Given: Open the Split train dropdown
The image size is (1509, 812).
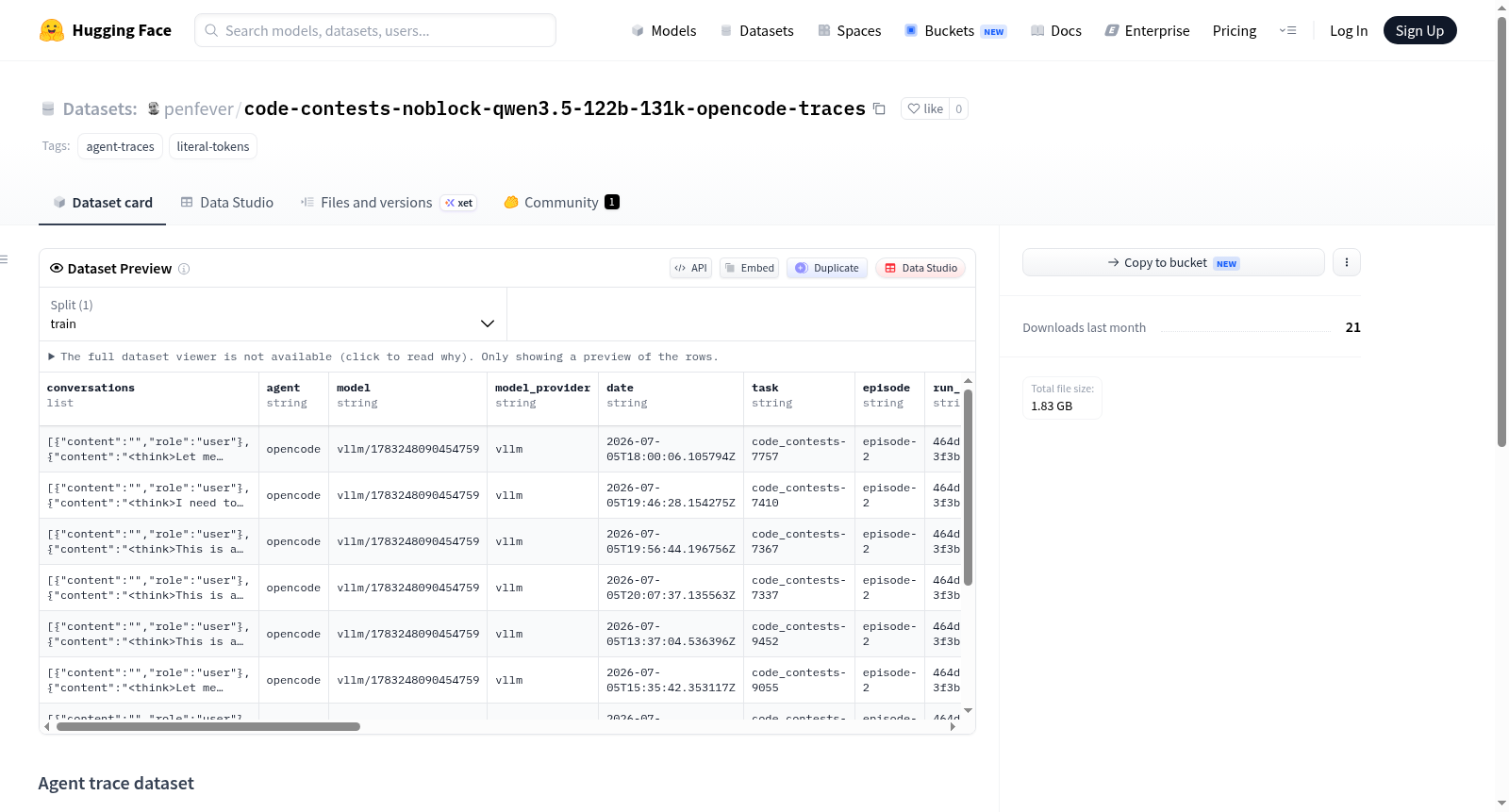Looking at the screenshot, I should pyautogui.click(x=273, y=314).
